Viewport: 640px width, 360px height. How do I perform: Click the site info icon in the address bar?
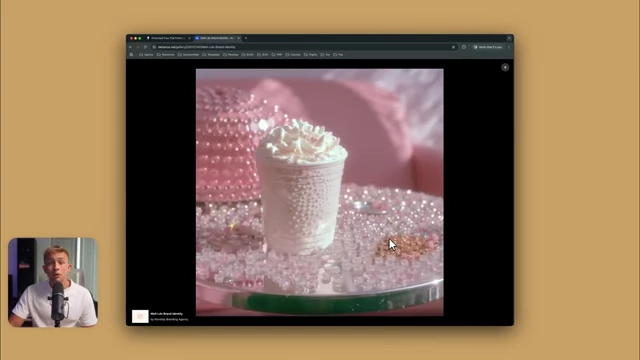pos(154,47)
